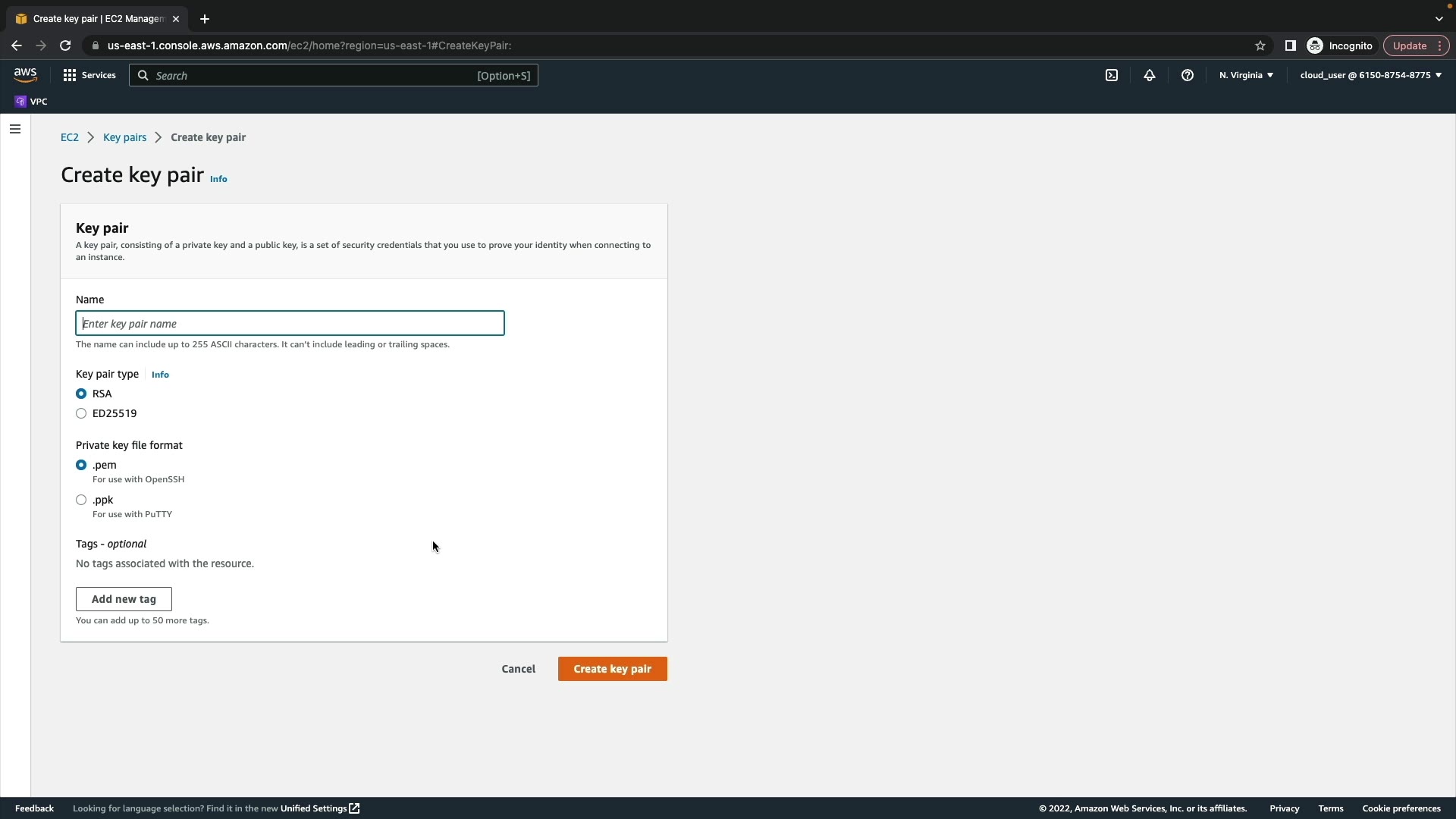Toggle the left navigation hamburger menu

click(15, 129)
